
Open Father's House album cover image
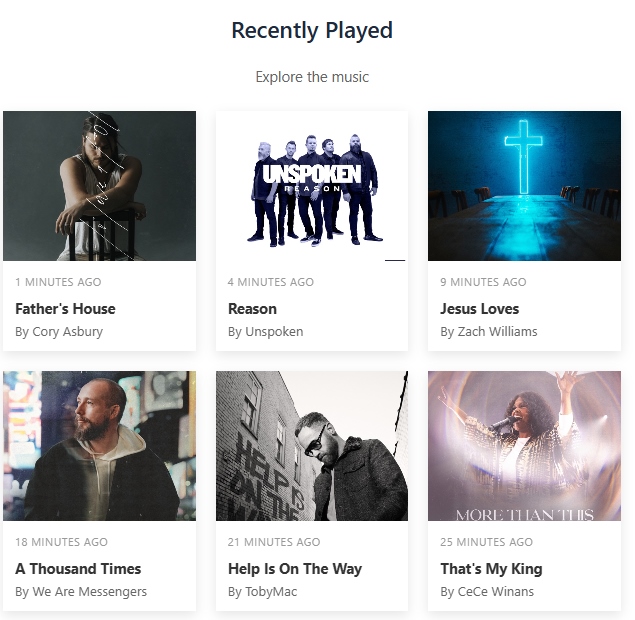tap(99, 186)
